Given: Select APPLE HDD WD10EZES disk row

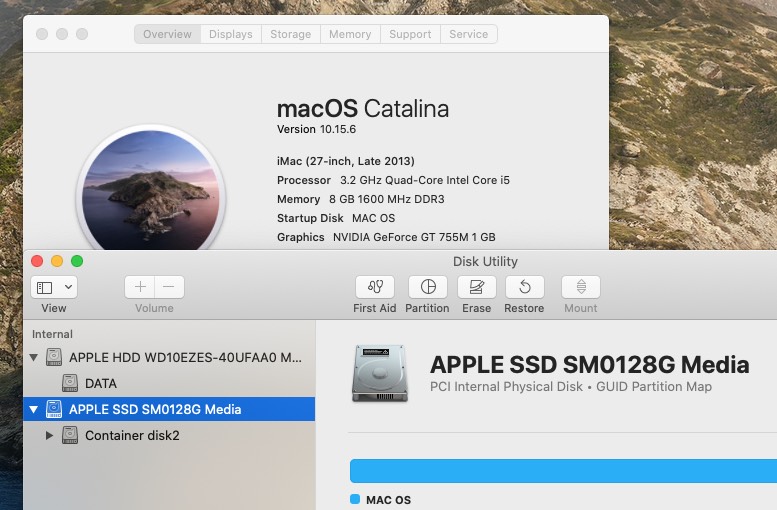Looking at the screenshot, I should [x=169, y=357].
